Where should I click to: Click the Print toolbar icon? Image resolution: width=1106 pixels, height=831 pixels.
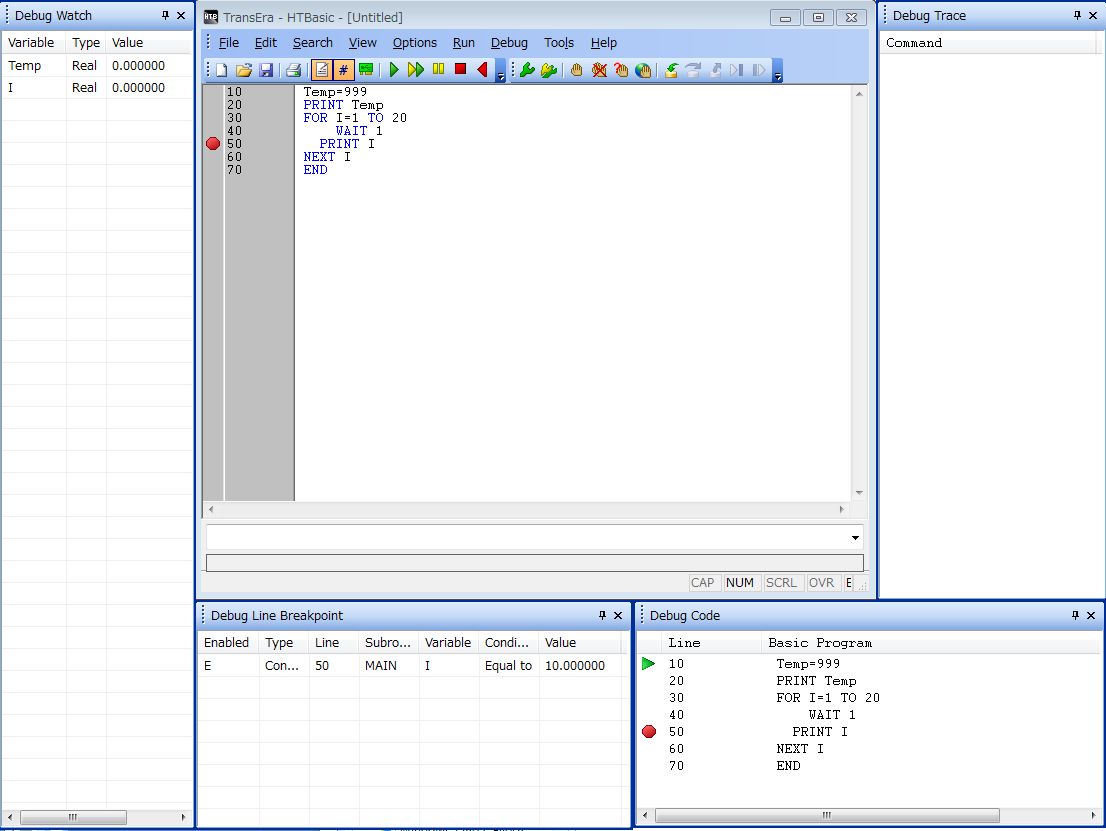(293, 70)
